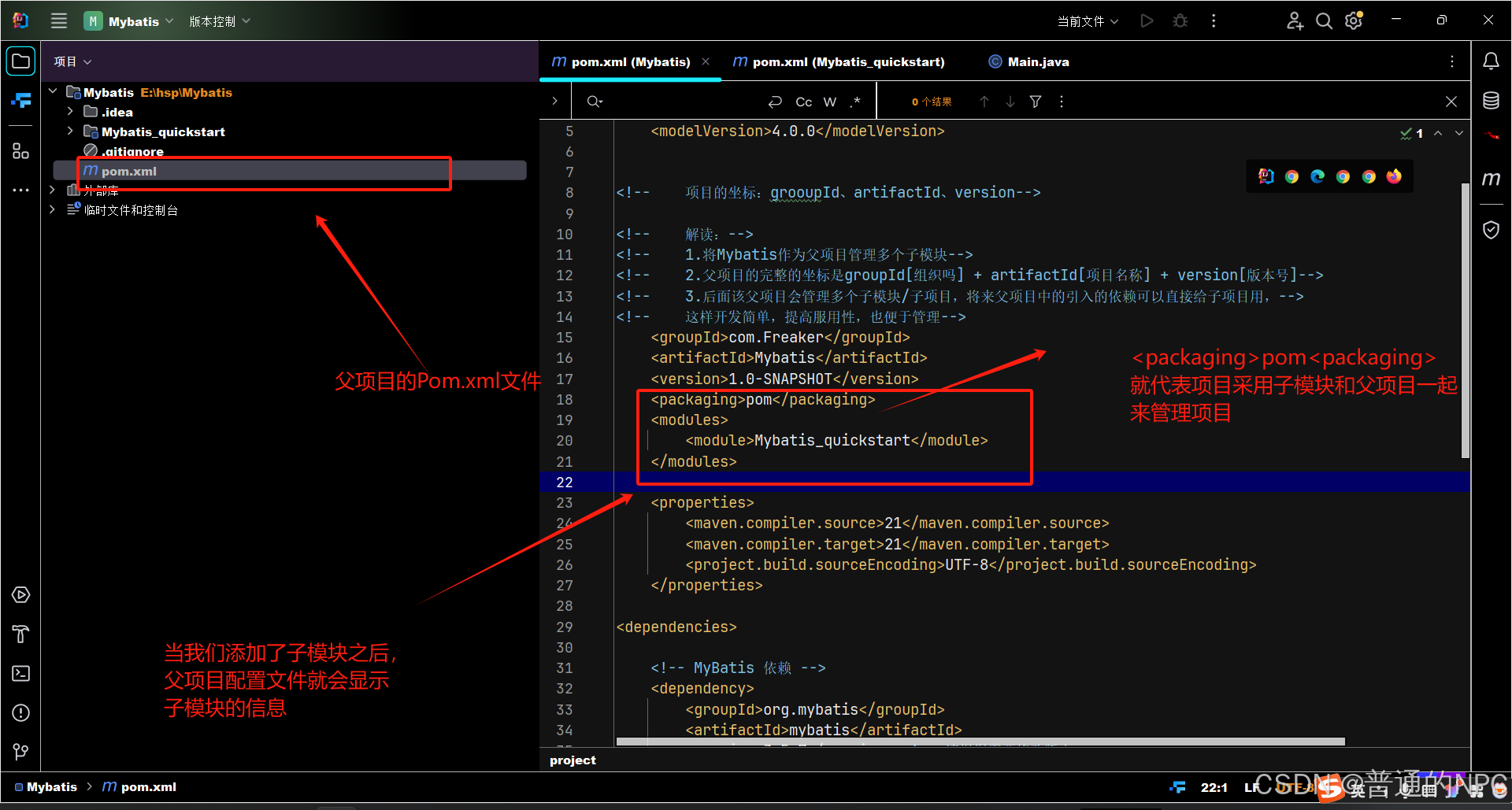
Task: Open the Maven tool window
Action: (1491, 179)
